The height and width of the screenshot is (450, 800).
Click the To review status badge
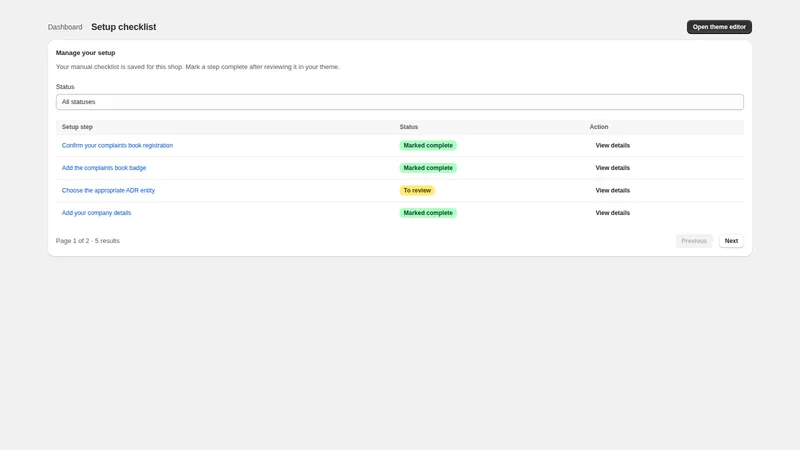coord(417,190)
